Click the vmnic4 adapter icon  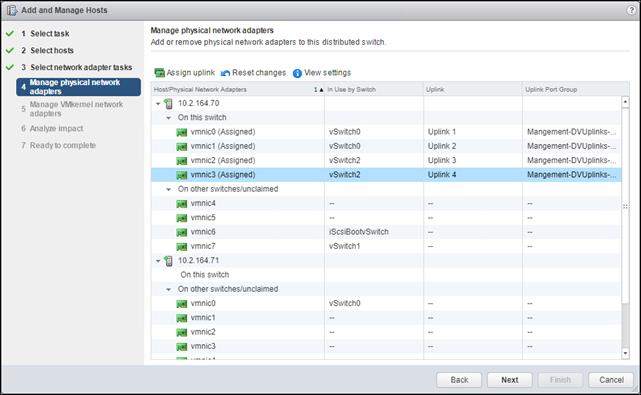(182, 204)
